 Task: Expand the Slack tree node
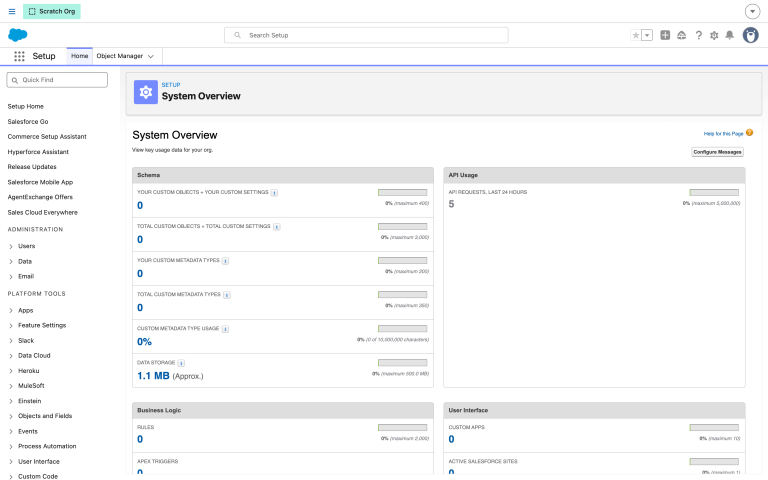point(11,341)
